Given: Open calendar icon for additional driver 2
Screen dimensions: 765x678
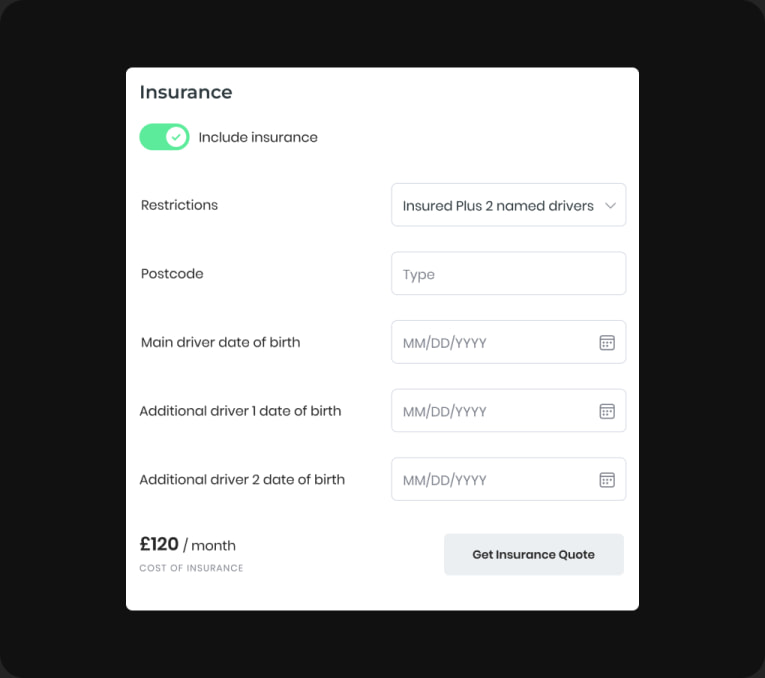Looking at the screenshot, I should [x=606, y=480].
